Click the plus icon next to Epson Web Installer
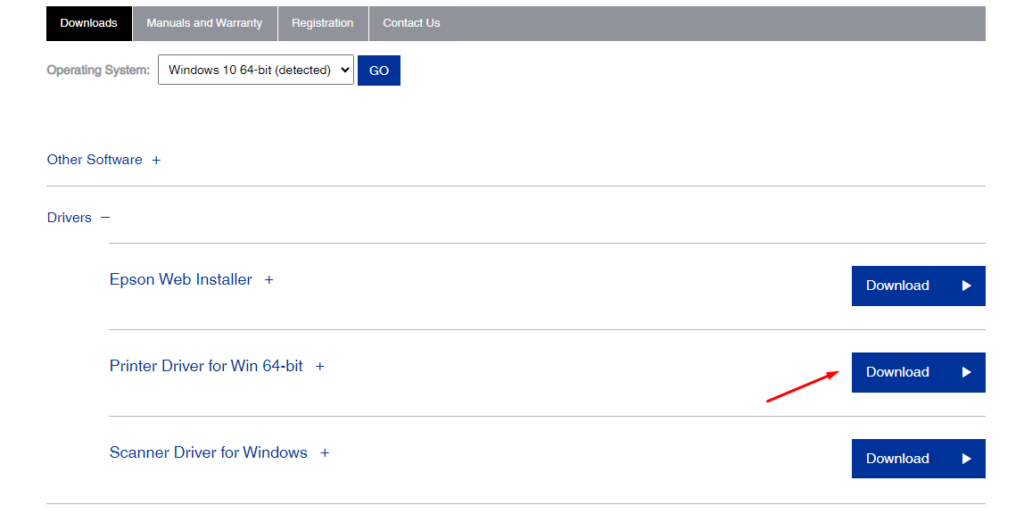 tap(268, 280)
